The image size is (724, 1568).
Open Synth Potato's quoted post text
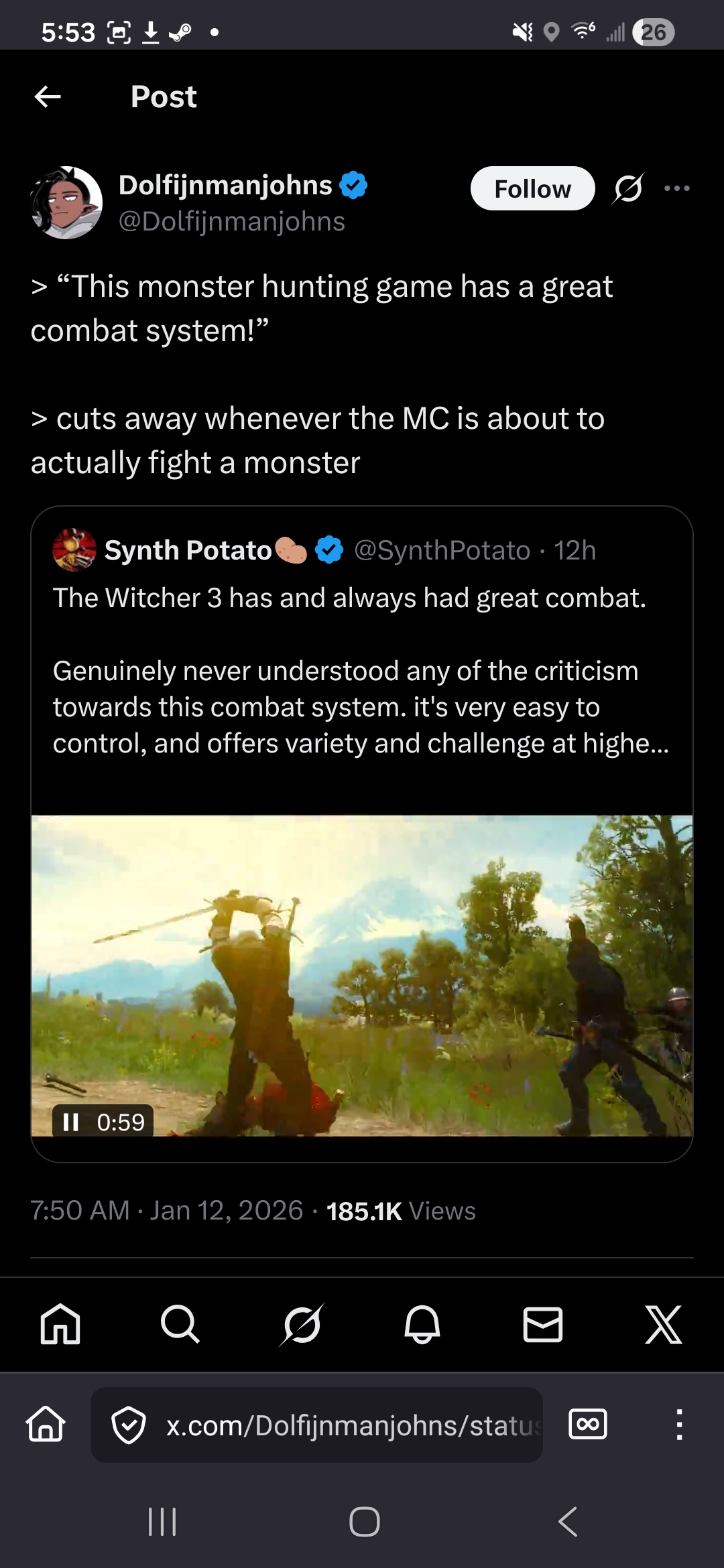point(361,670)
